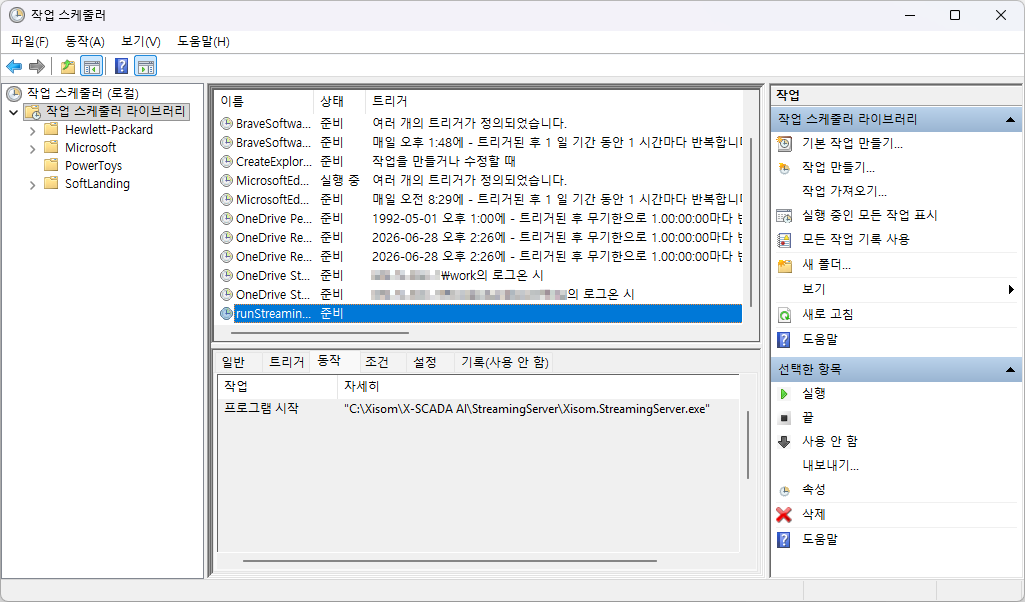The image size is (1025, 602).
Task: Click the red X 삭제 icon
Action: coord(784,515)
